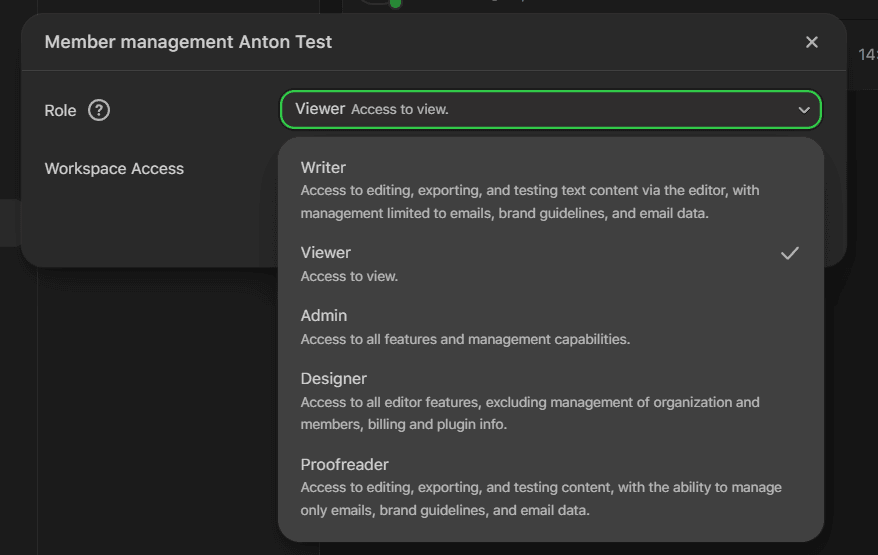Select the Proofreader role
Viewport: 878px width, 555px height.
pos(344,465)
